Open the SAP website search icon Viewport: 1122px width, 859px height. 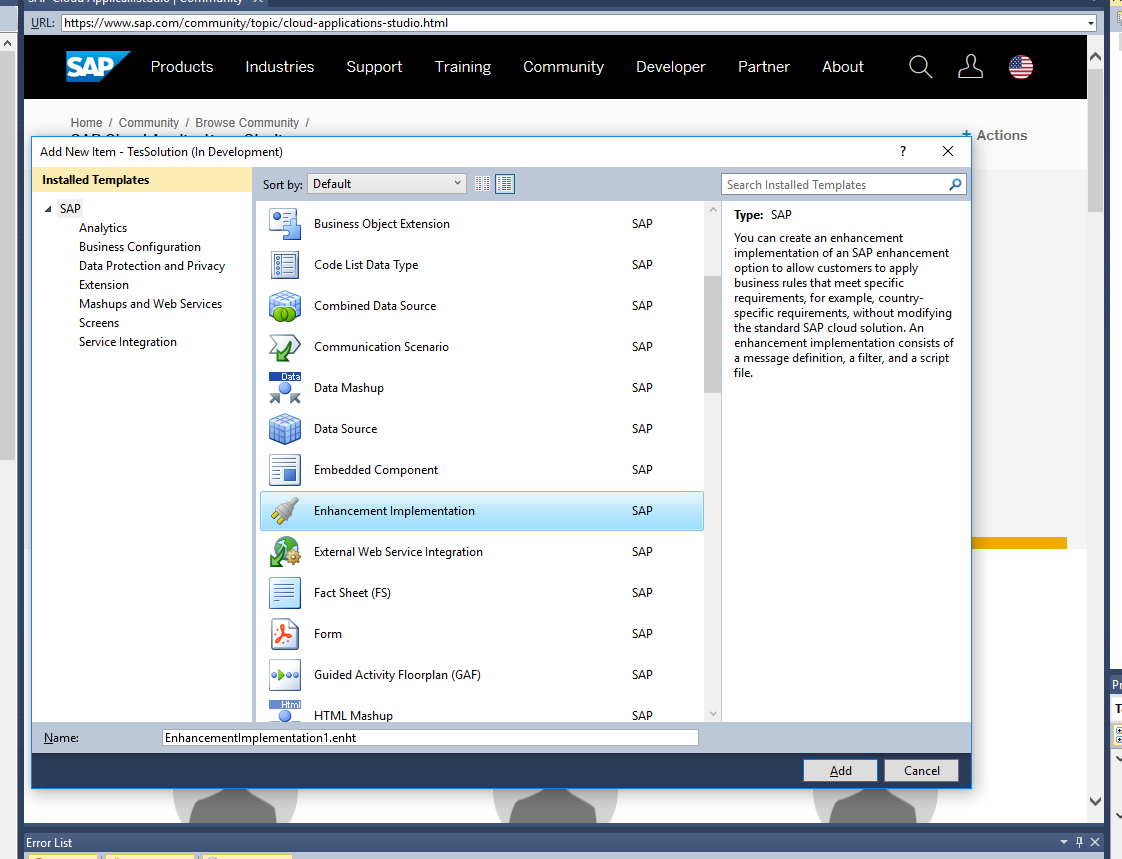tap(920, 67)
